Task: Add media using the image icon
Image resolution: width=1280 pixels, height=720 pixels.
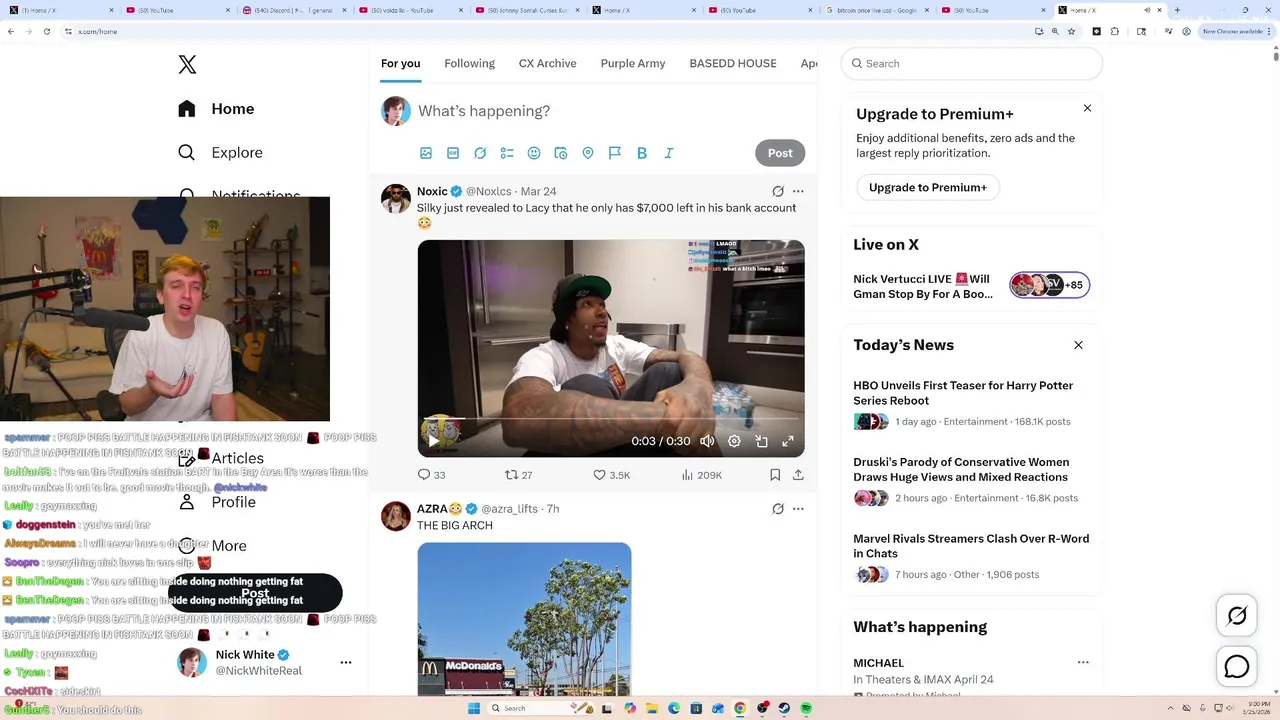Action: [426, 153]
